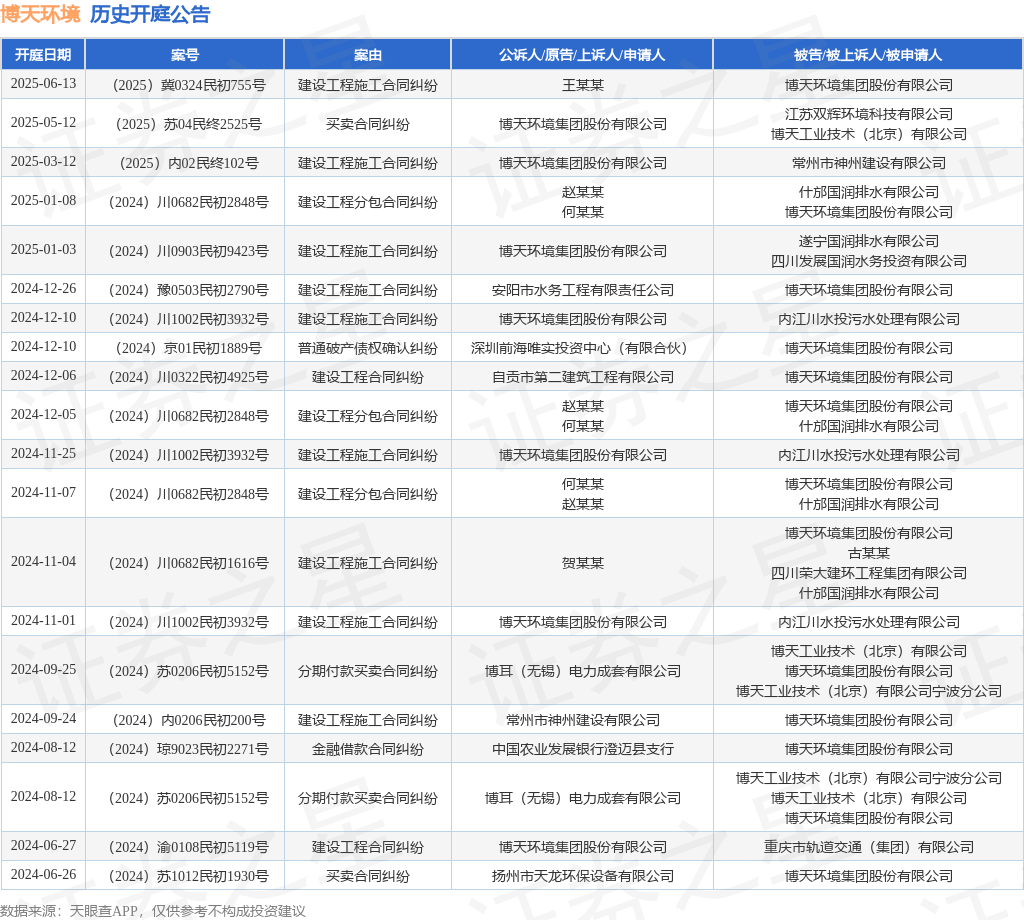Click defendant 江苏双辉环境科技有限公司
The width and height of the screenshot is (1024, 920).
tap(869, 114)
